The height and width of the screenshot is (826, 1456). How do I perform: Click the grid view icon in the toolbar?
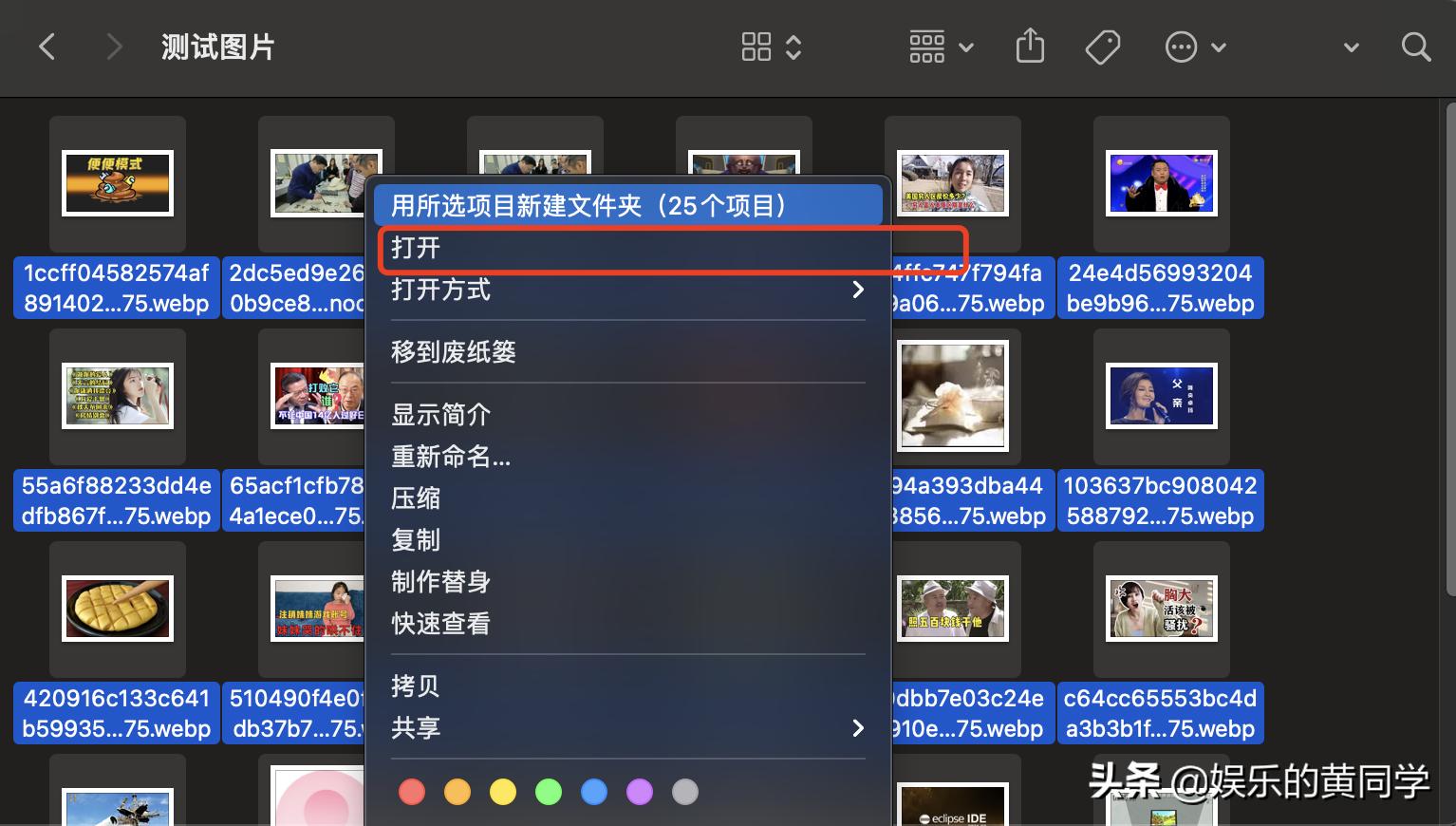click(x=756, y=46)
